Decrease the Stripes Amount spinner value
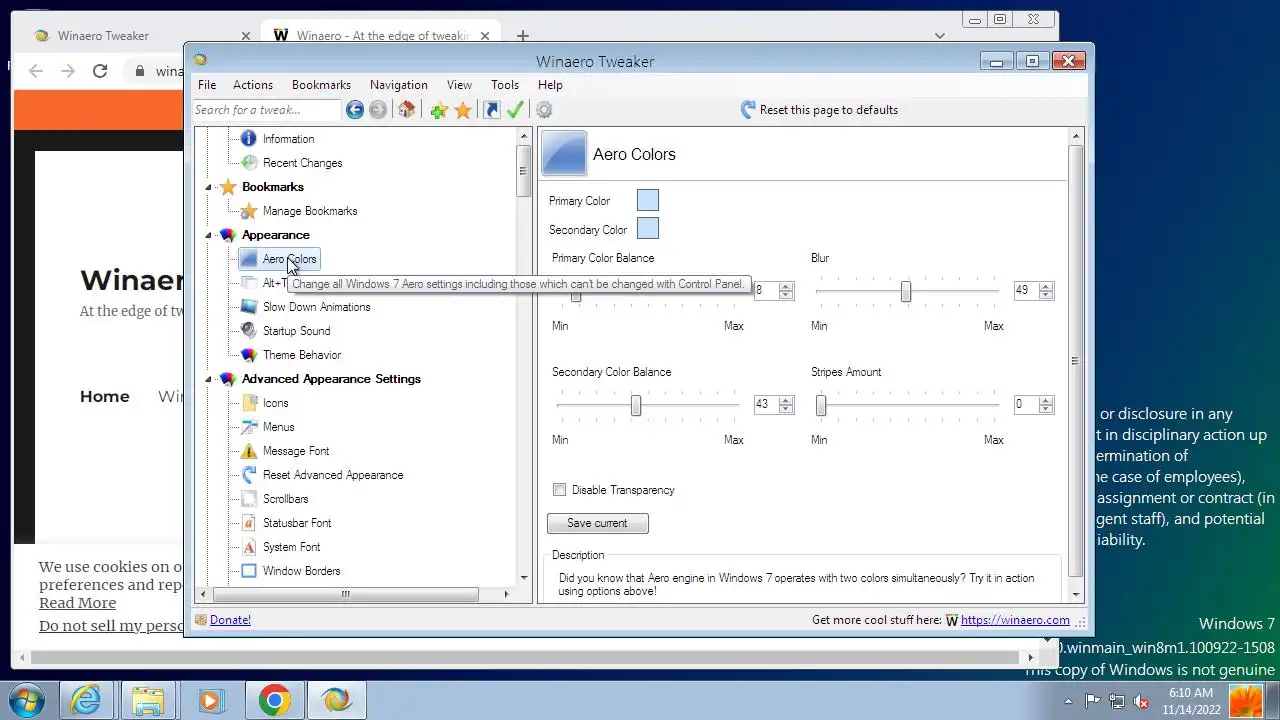This screenshot has width=1280, height=720. tap(1046, 409)
